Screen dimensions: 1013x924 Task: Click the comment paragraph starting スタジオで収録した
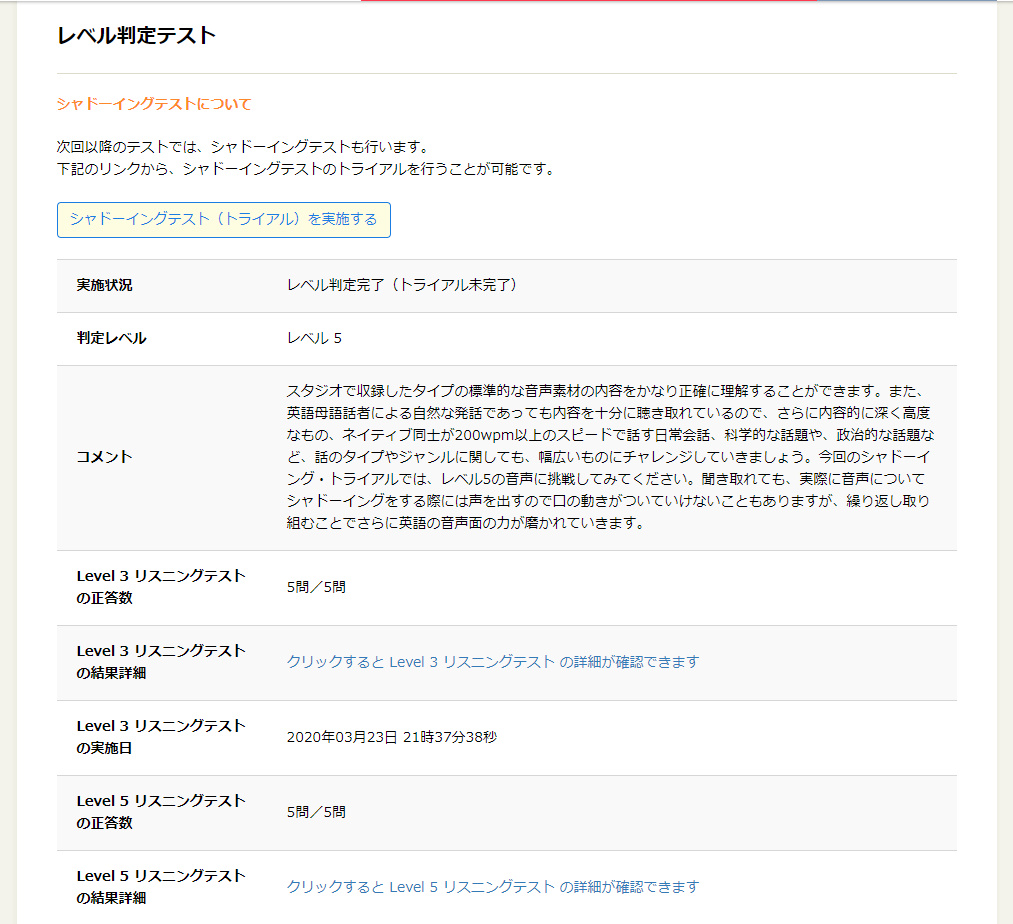click(x=611, y=457)
